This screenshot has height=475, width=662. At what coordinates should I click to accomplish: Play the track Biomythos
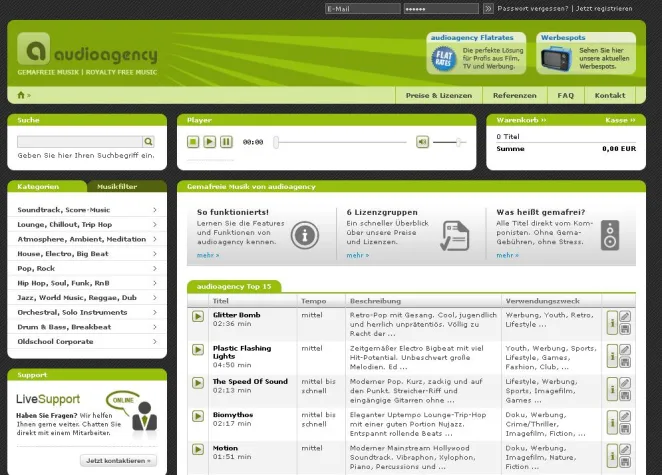[198, 416]
